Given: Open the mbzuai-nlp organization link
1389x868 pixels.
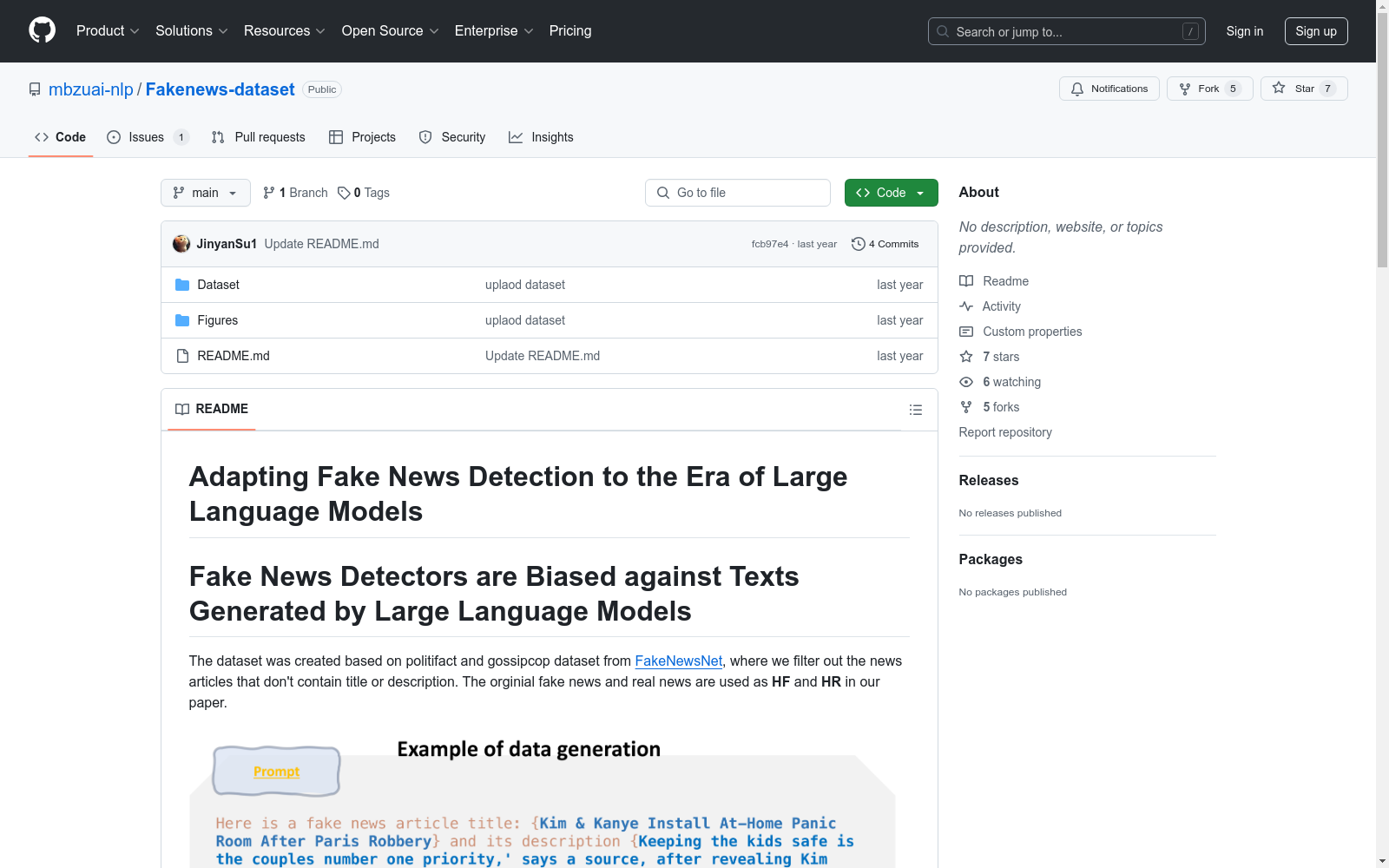Looking at the screenshot, I should (91, 89).
